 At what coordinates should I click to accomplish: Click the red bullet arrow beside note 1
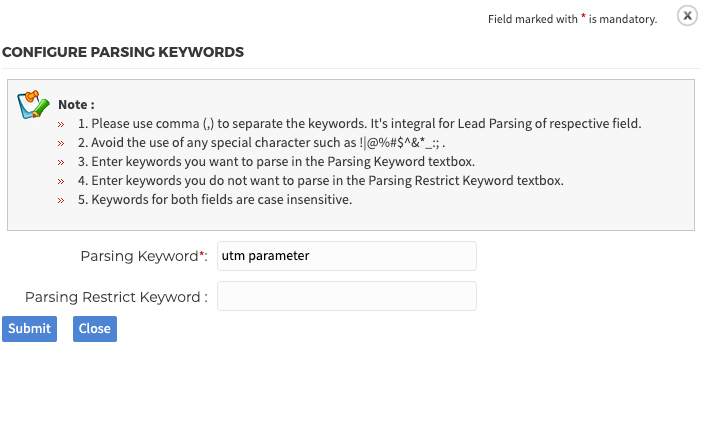pyautogui.click(x=61, y=125)
